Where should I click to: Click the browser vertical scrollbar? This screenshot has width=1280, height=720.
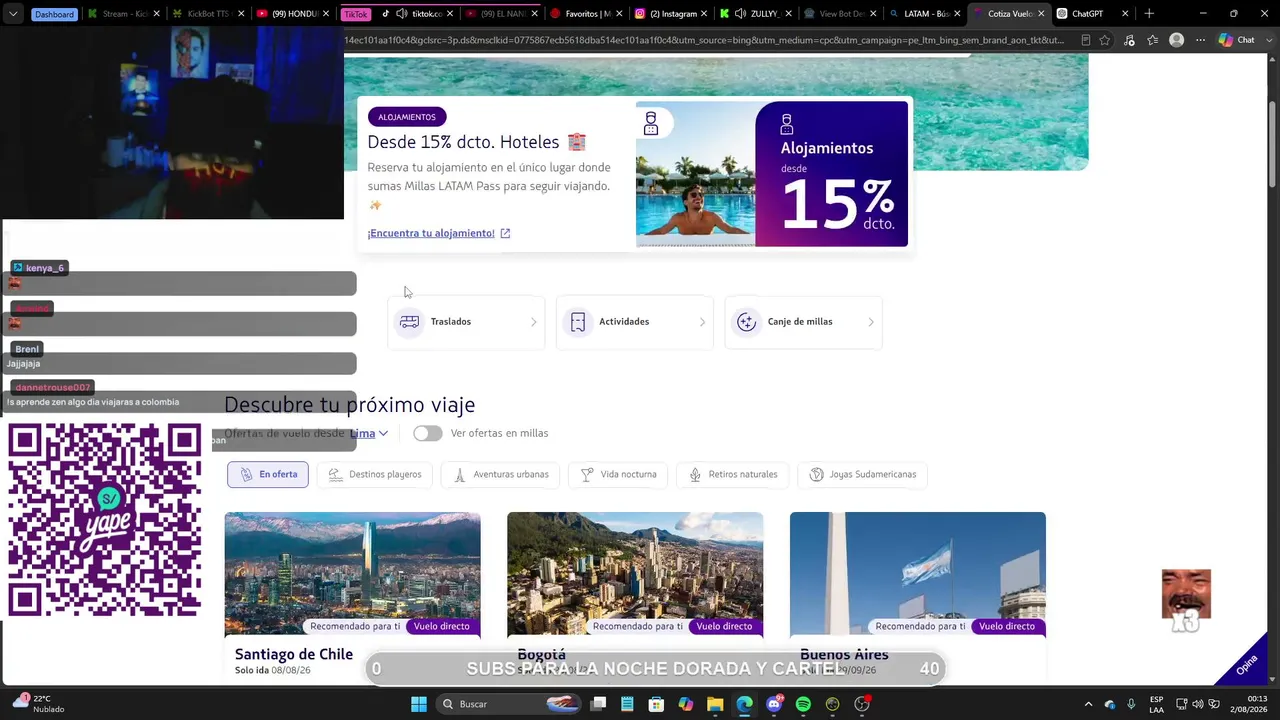pyautogui.click(x=1272, y=145)
